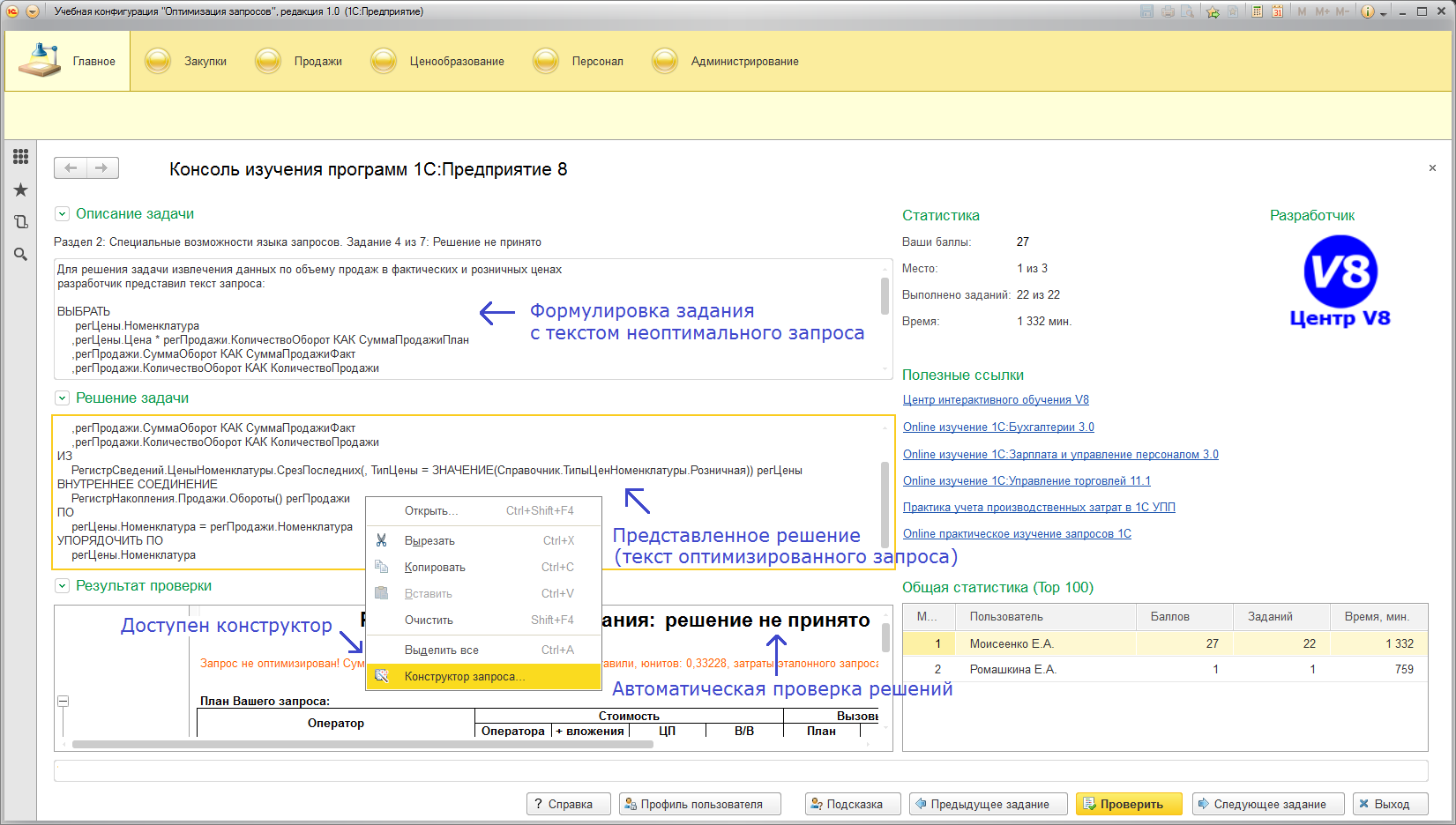1456x825 pixels.
Task: Open the Администрирование section
Action: click(x=726, y=61)
